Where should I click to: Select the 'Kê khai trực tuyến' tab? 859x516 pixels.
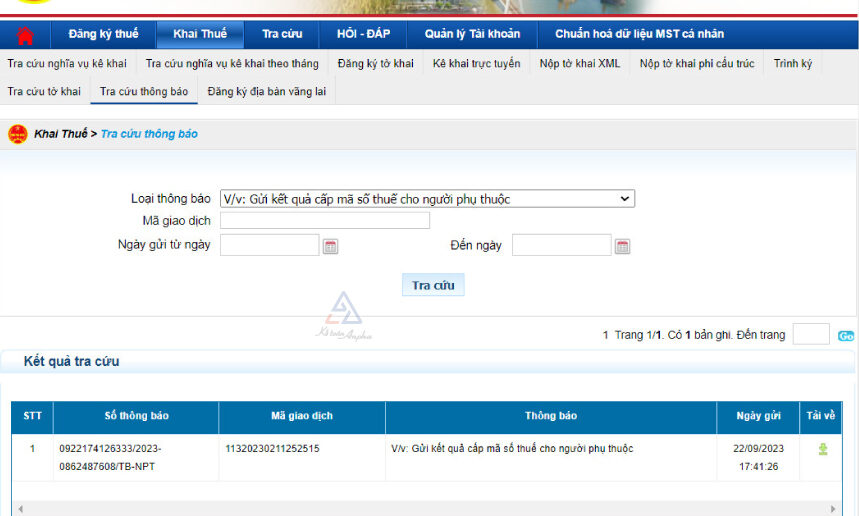point(476,63)
